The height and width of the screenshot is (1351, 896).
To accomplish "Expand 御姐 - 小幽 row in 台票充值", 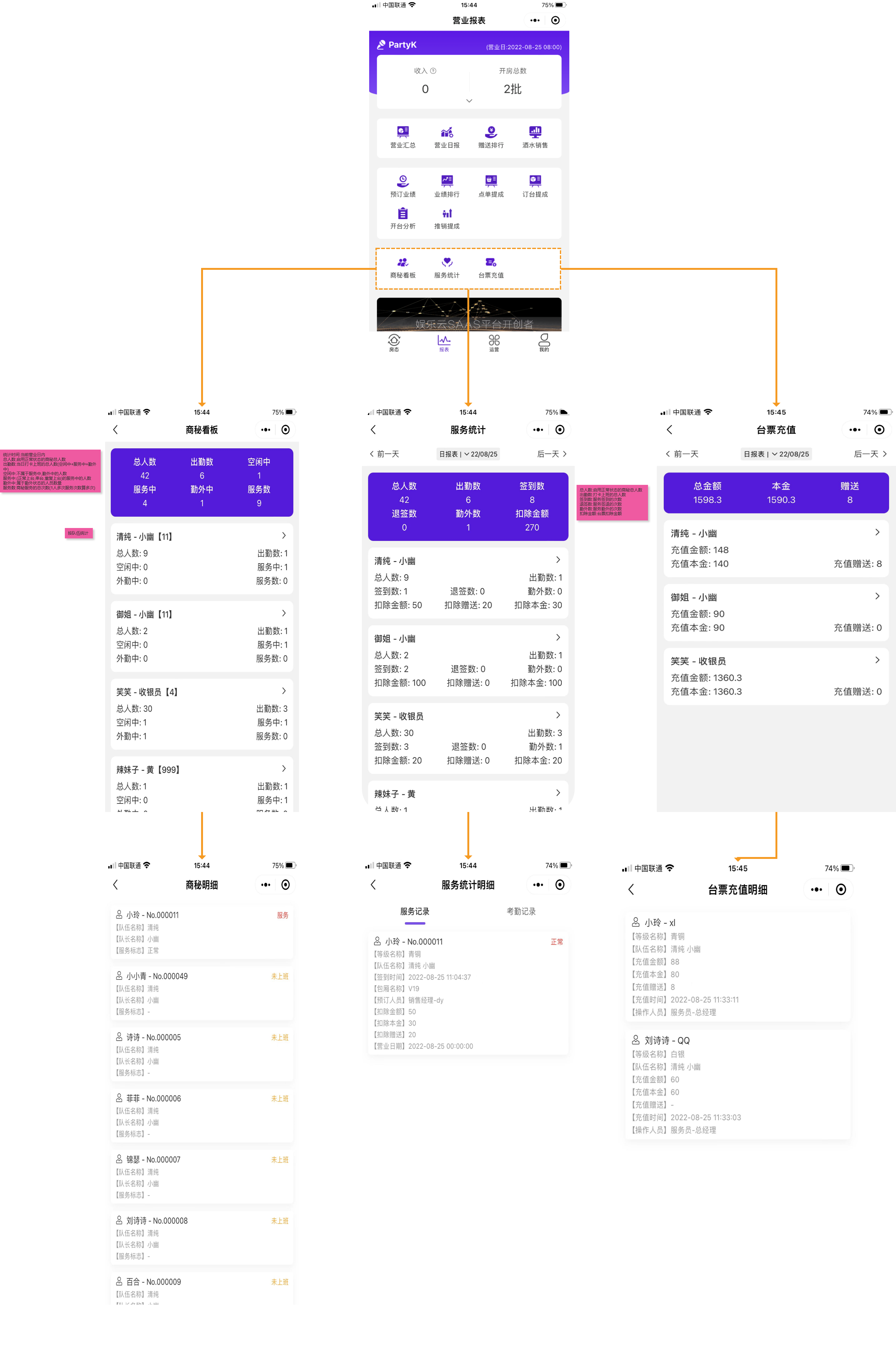I will (776, 612).
